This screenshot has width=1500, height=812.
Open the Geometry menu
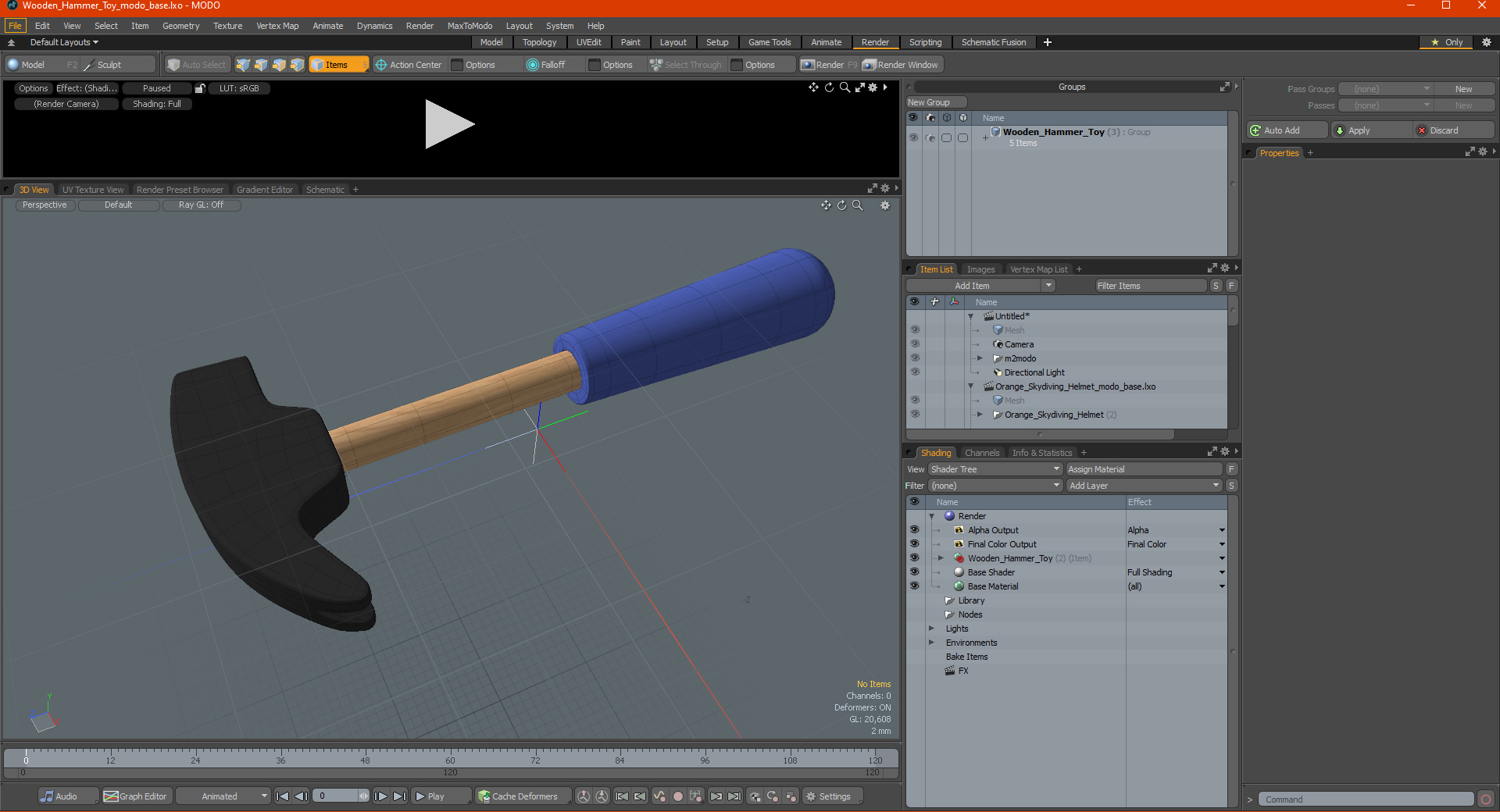pyautogui.click(x=180, y=26)
